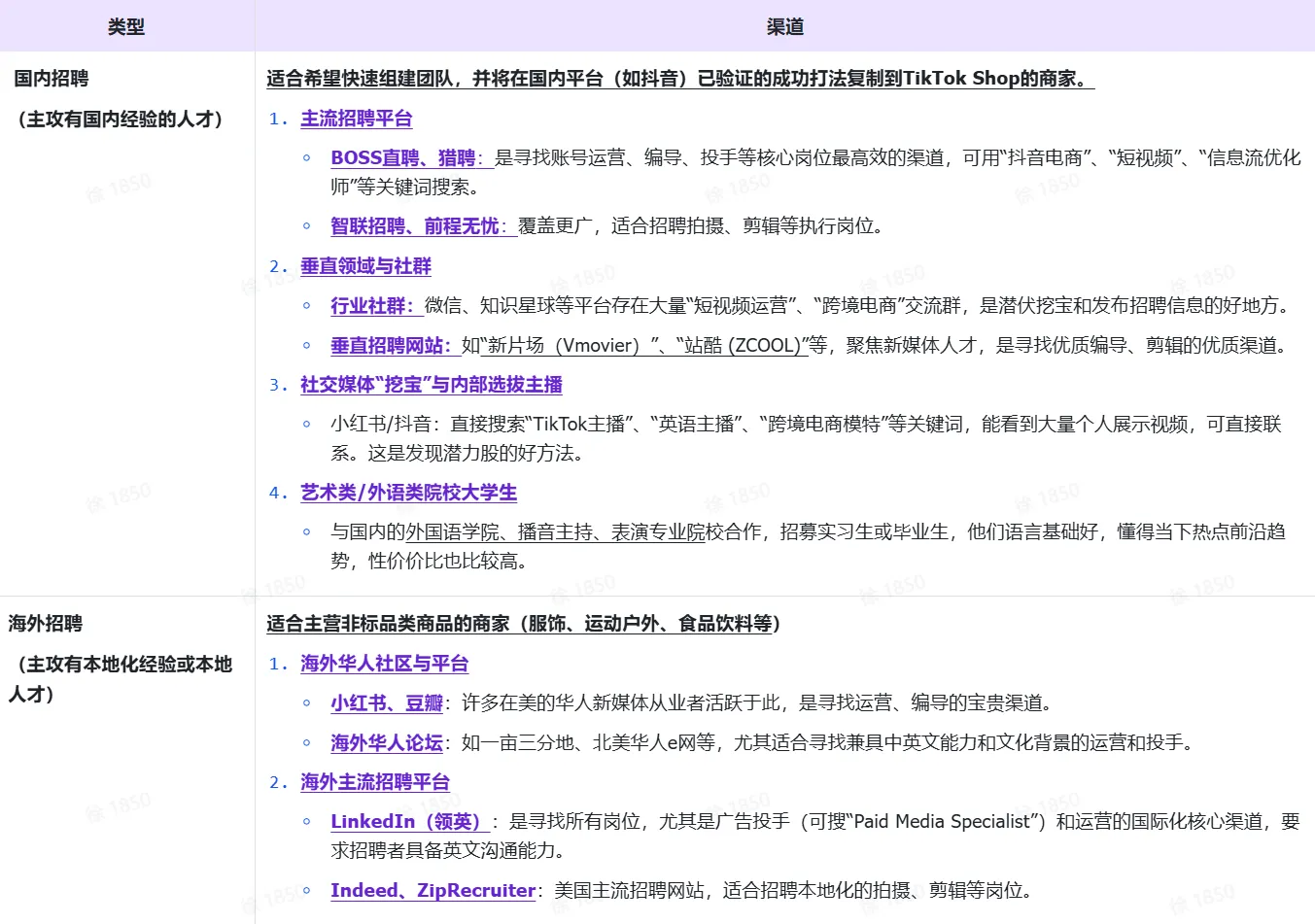Click the 站酷 (ZCOOL) underlined text
This screenshot has height=924, width=1315.
(744, 345)
